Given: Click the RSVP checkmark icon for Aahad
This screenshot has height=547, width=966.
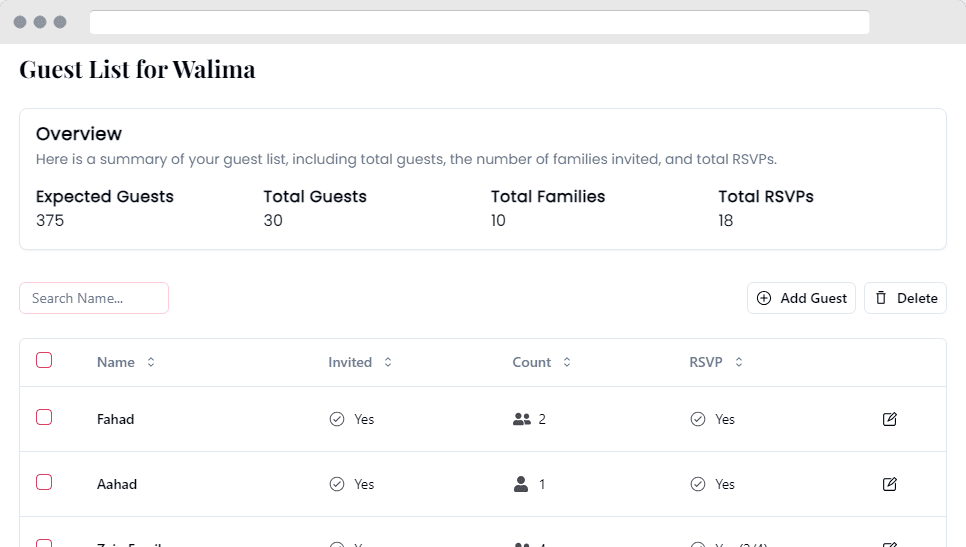Looking at the screenshot, I should point(698,484).
